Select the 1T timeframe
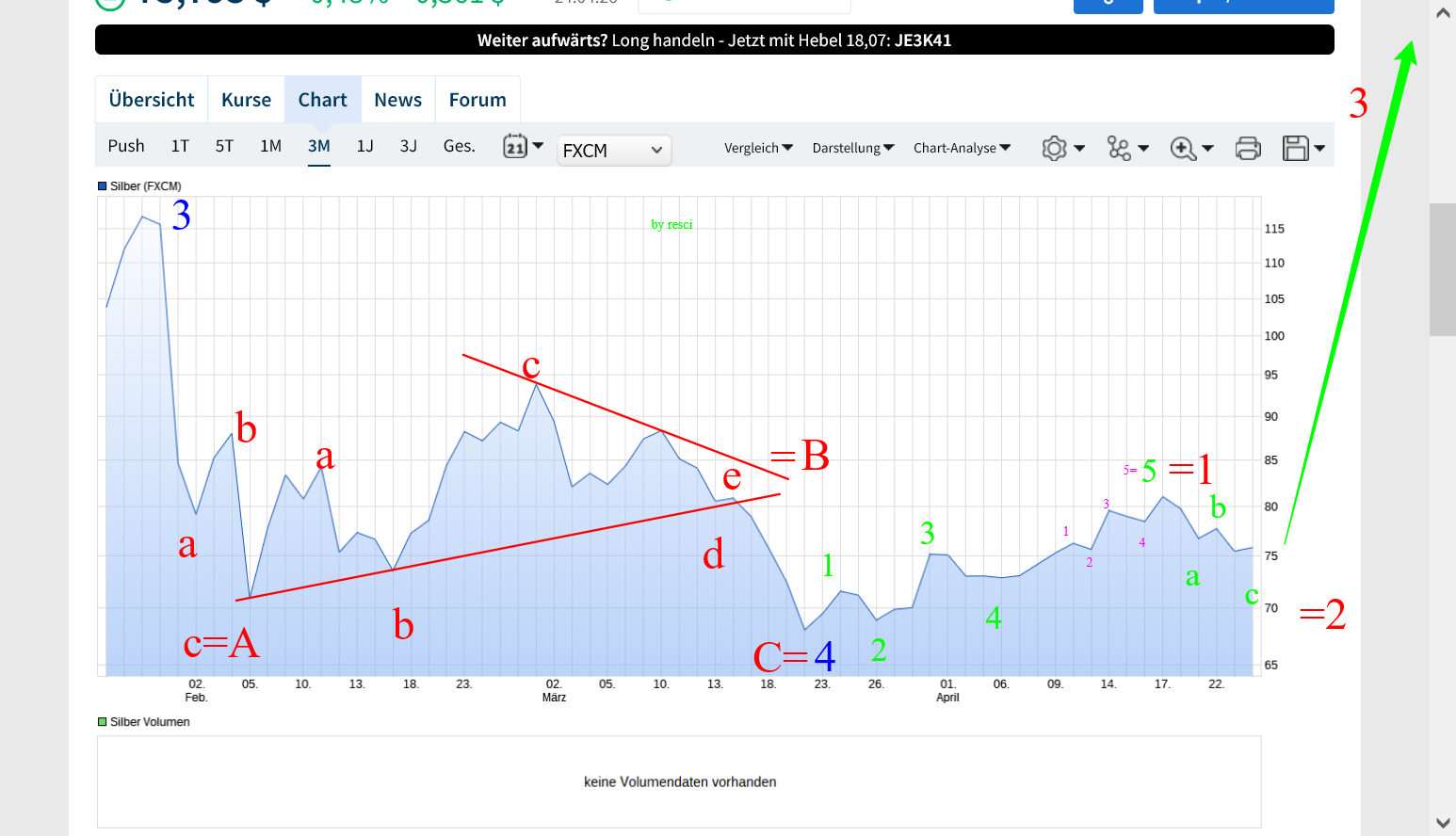This screenshot has width=1456, height=836. coord(180,146)
